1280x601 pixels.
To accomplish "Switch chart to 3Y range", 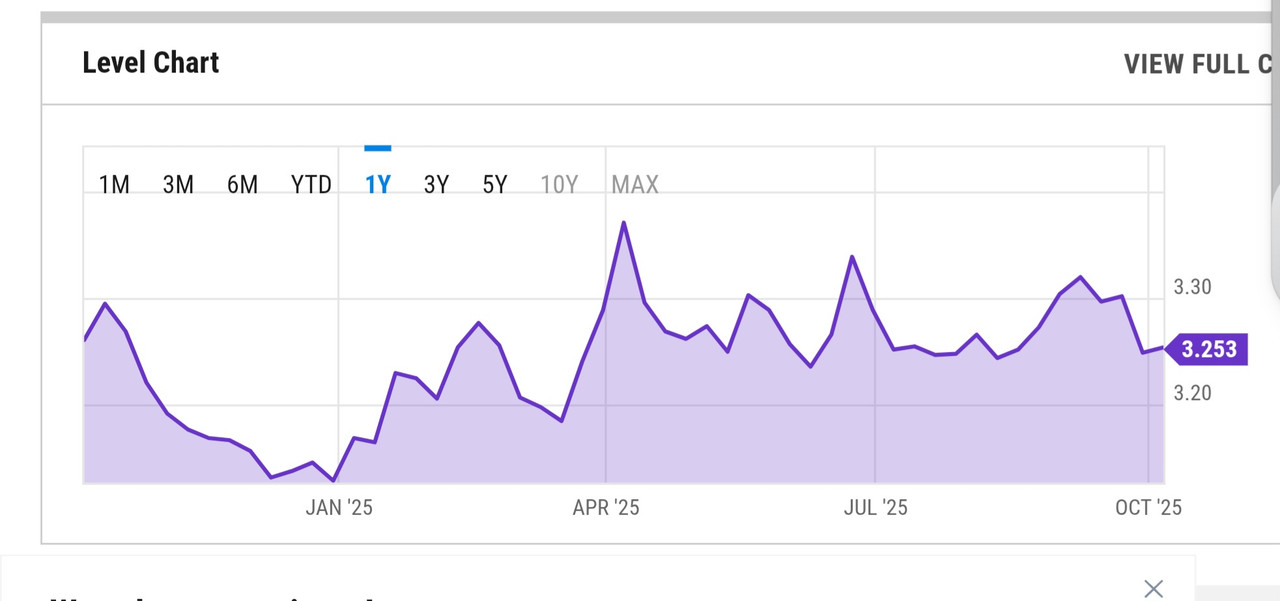I will tap(436, 185).
